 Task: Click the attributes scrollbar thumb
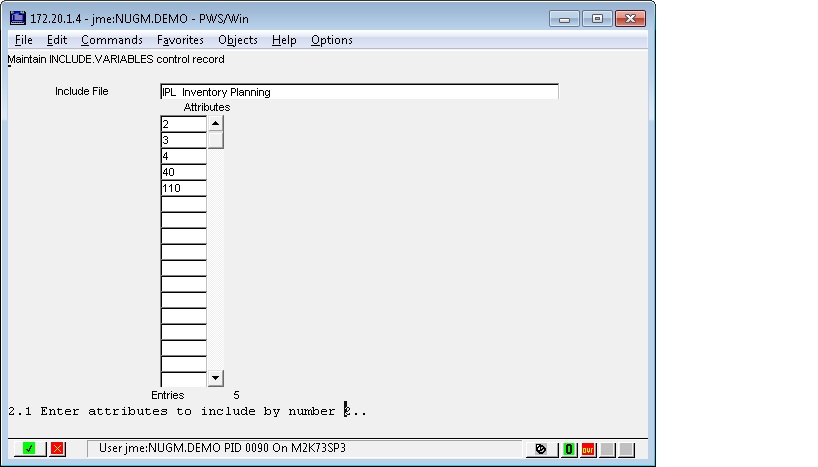click(215, 140)
